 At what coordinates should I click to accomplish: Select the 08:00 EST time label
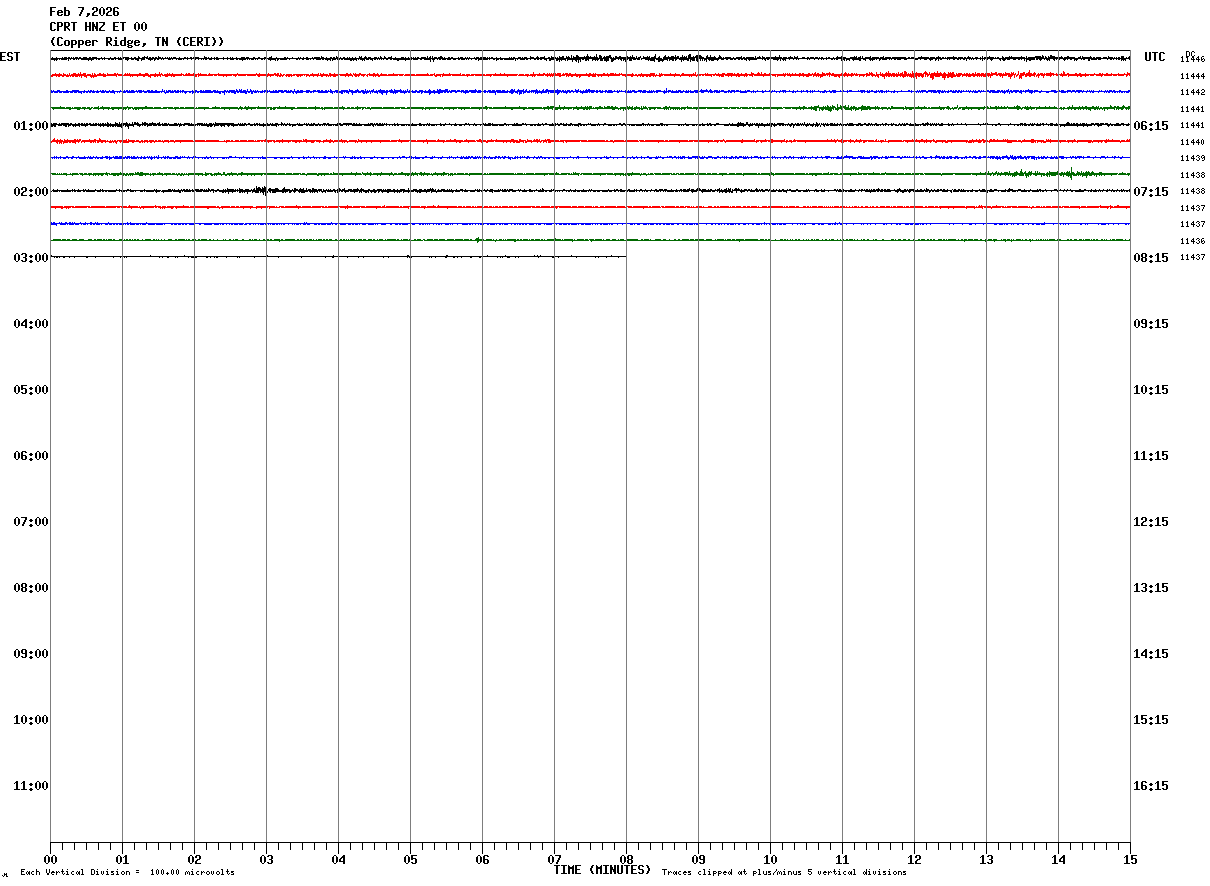point(31,588)
